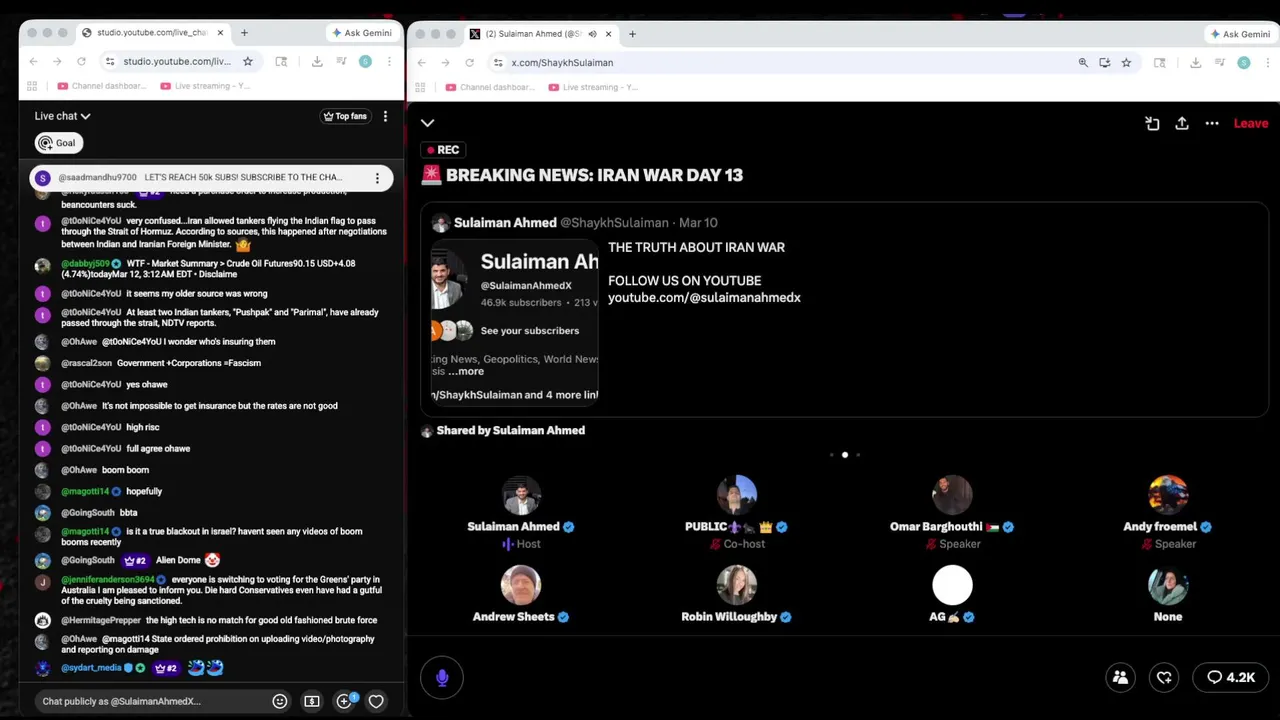
Task: Open Live streaming bookmark in the X window
Action: (x=593, y=87)
